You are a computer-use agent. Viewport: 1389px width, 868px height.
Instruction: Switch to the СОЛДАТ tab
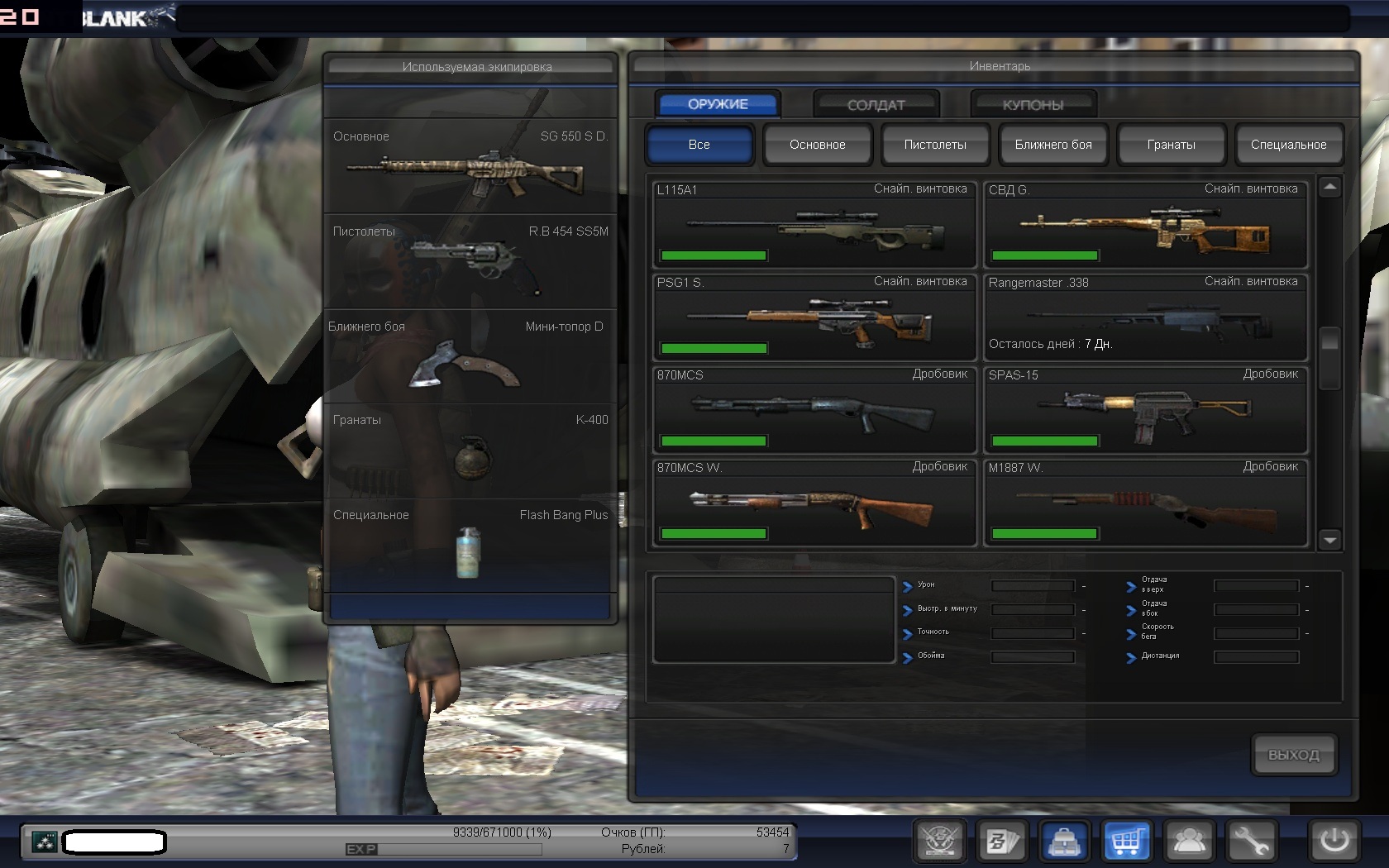point(876,105)
